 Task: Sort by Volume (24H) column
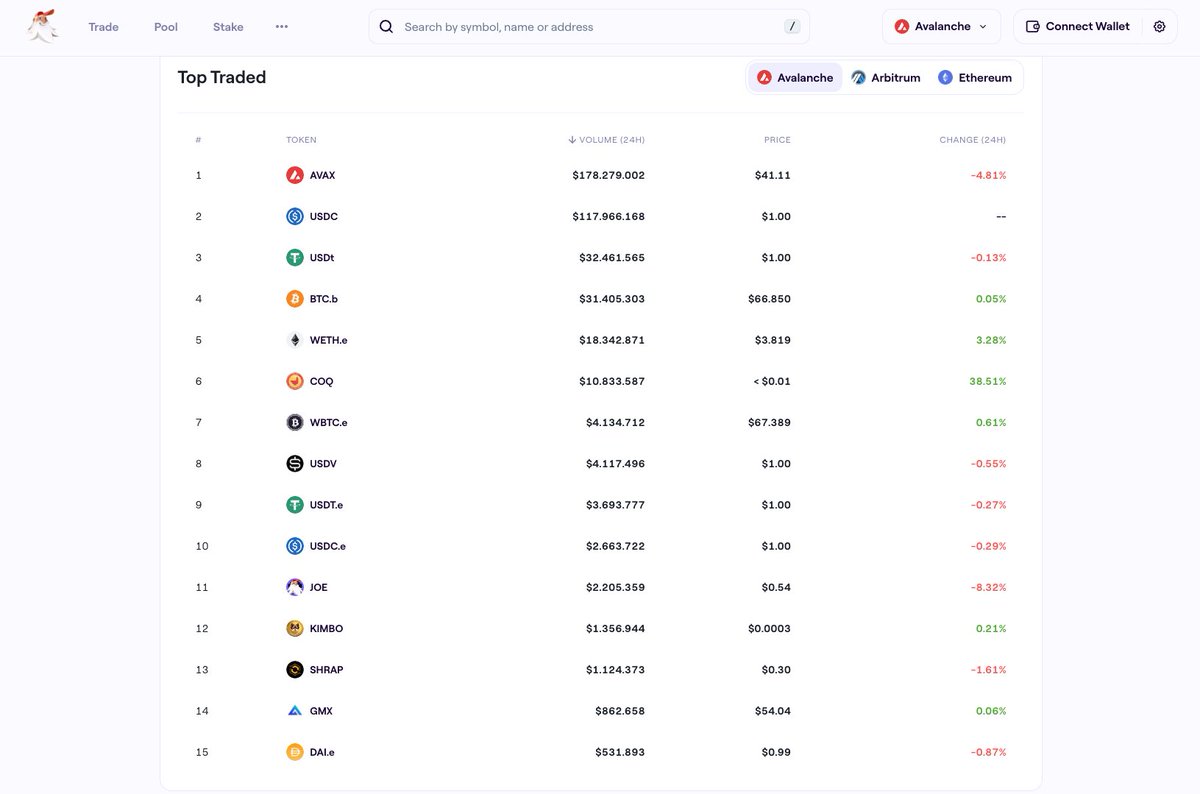(606, 140)
